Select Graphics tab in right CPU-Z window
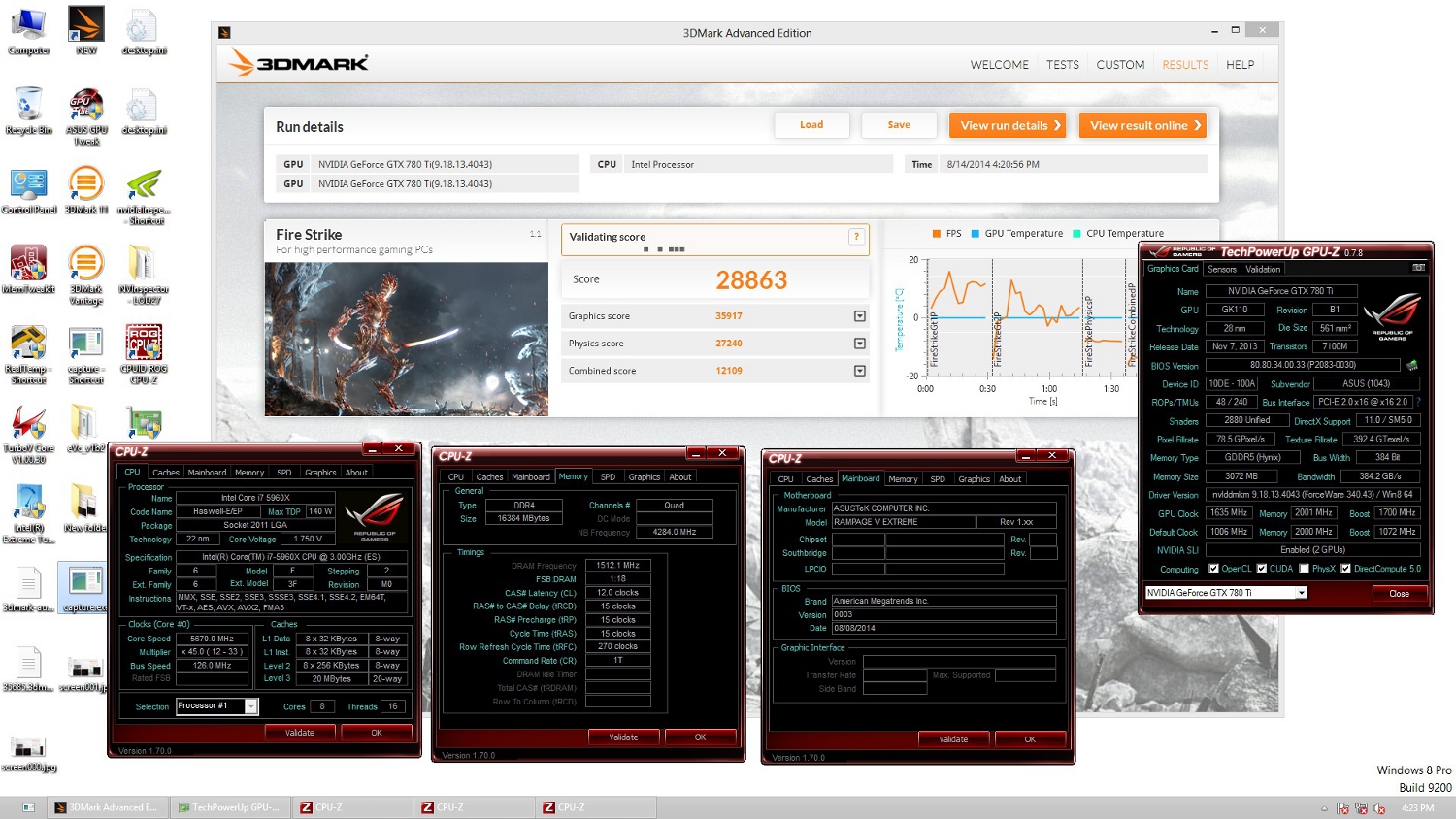The image size is (1456, 819). [x=974, y=478]
